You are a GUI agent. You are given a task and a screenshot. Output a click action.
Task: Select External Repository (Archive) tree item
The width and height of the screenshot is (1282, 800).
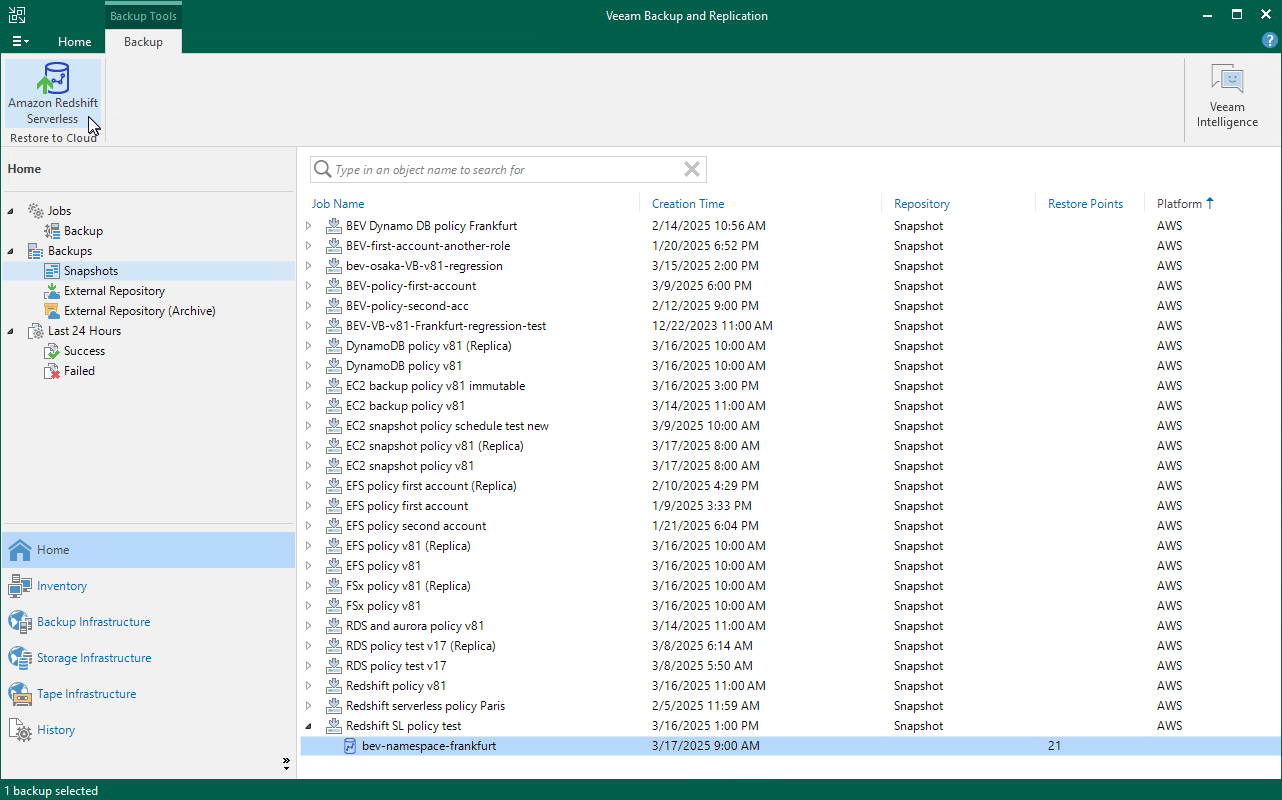click(x=139, y=311)
